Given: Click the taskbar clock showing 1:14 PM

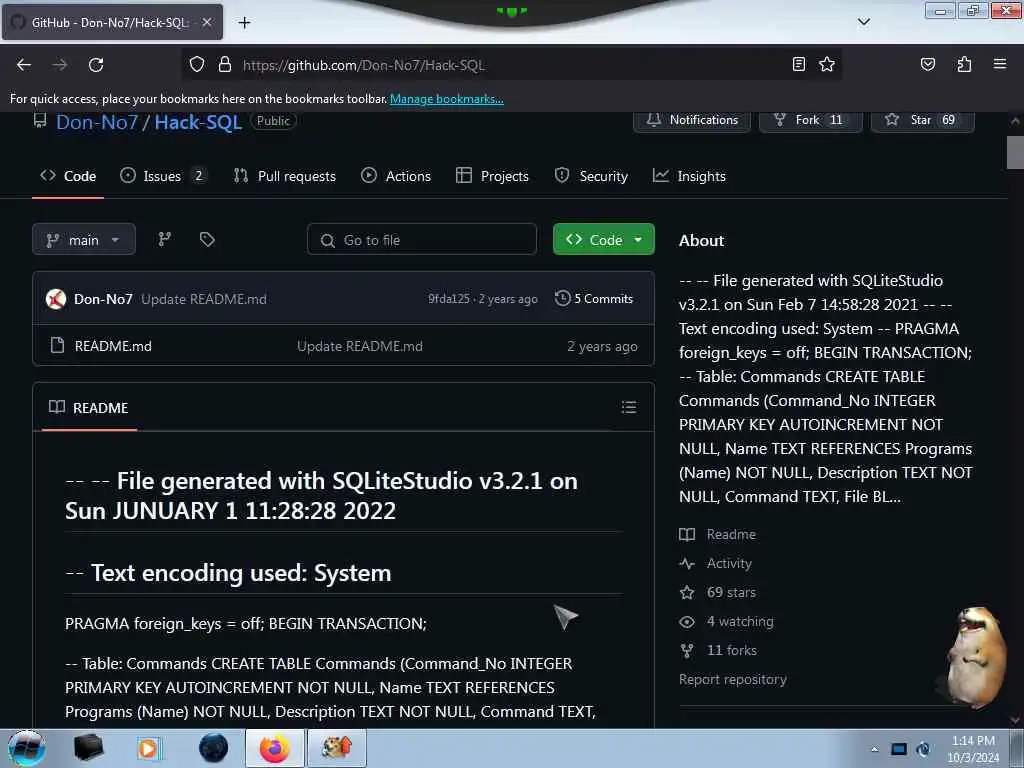Looking at the screenshot, I should coord(973,748).
